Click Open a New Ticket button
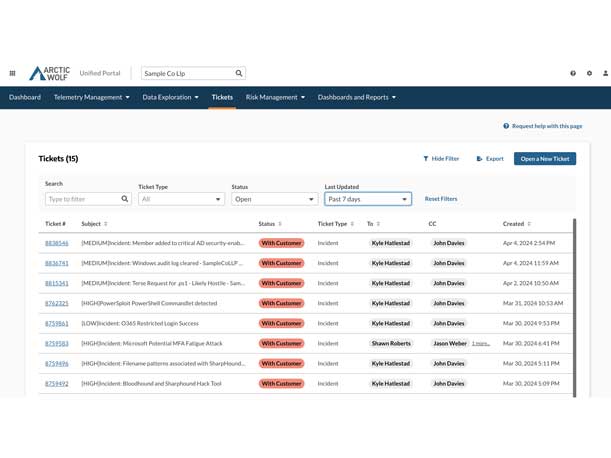The width and height of the screenshot is (611, 458). [x=545, y=158]
